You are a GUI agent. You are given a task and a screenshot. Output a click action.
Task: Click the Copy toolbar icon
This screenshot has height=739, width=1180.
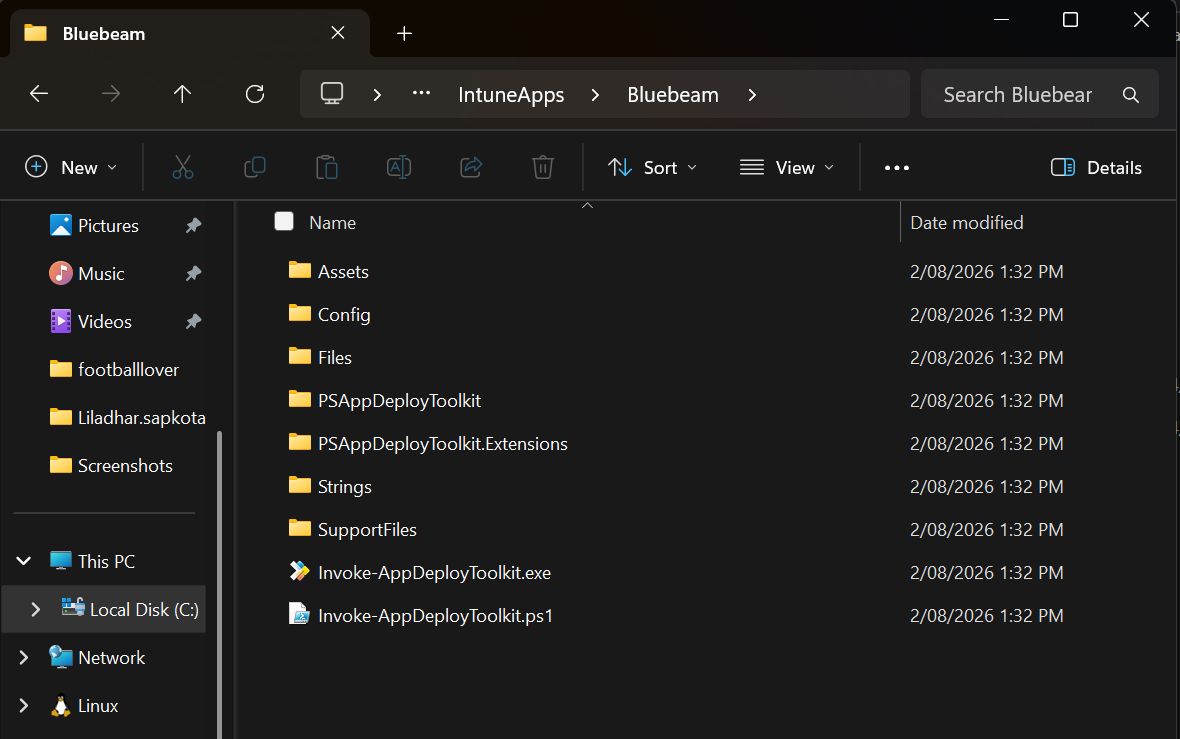(255, 167)
